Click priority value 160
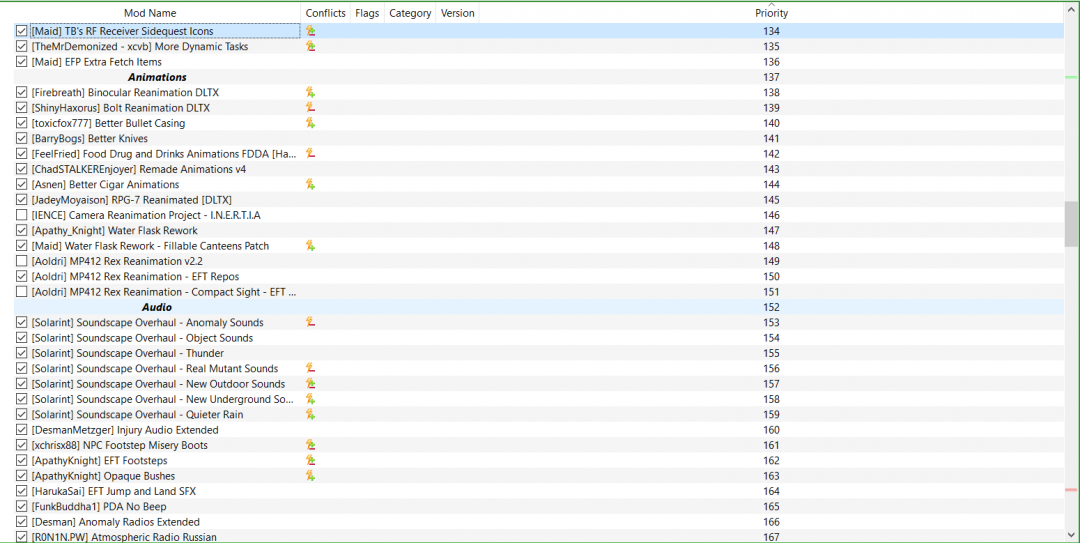This screenshot has height=543, width=1080. coord(771,430)
